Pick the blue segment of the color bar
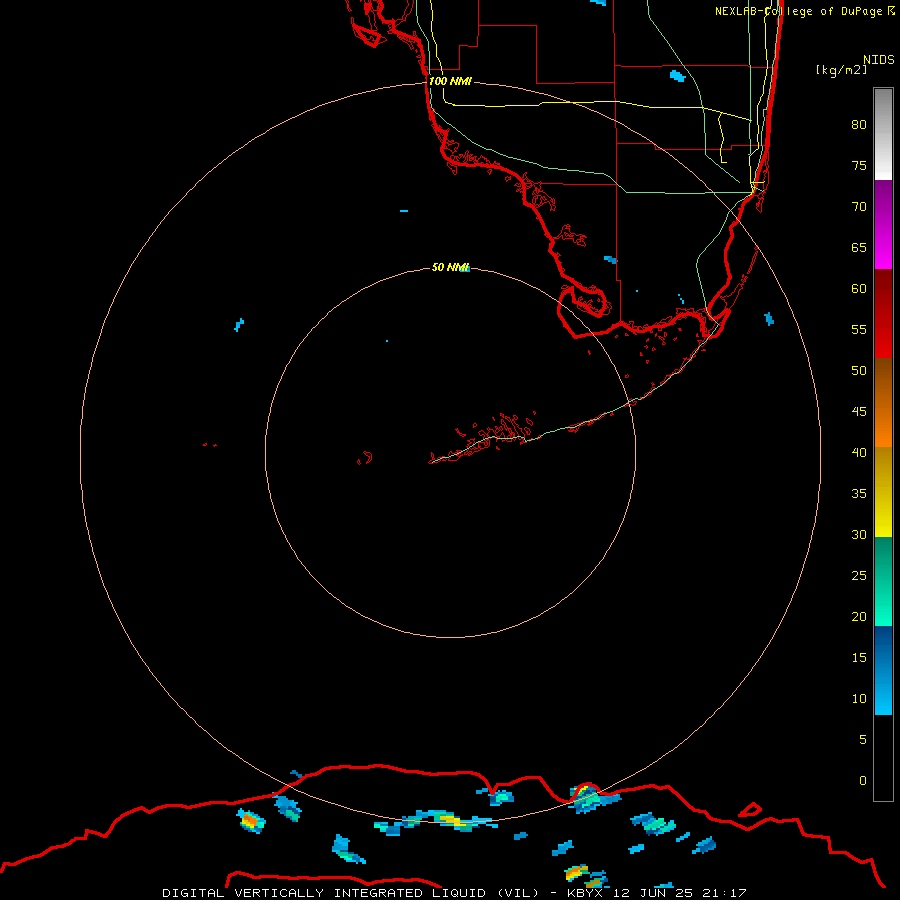 883,670
